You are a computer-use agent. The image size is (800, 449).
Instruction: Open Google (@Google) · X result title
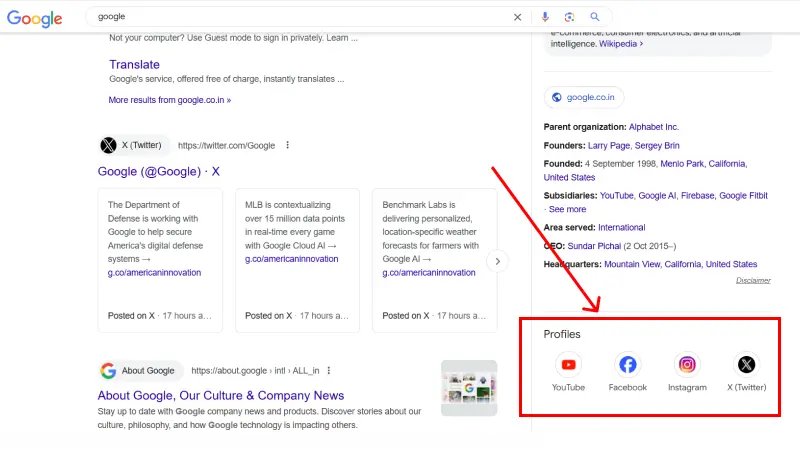point(158,171)
